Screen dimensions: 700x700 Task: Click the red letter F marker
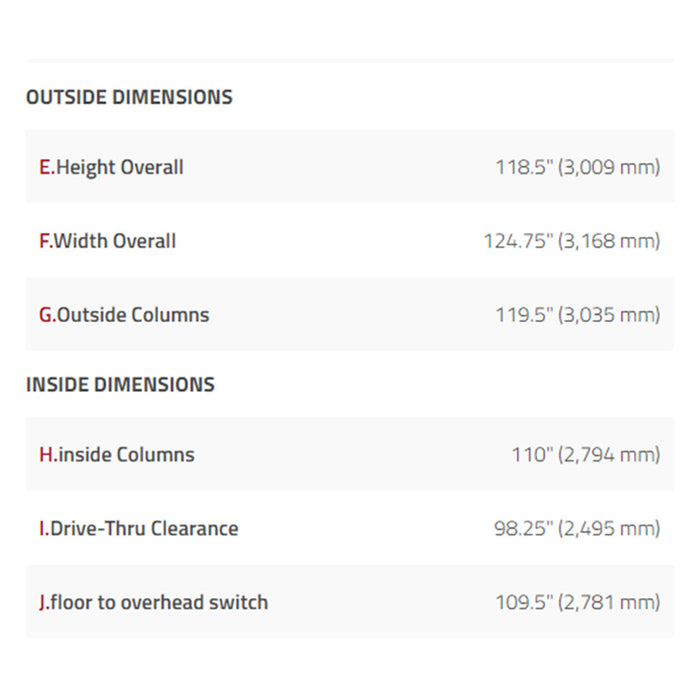point(46,241)
